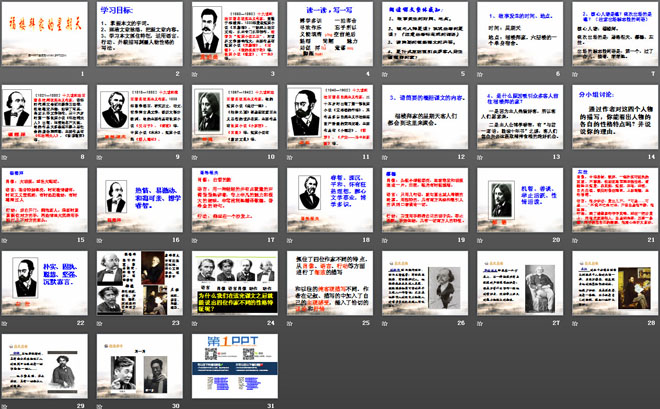Screen dimensions: 660x409
Task: Select slide 18 thumbnail
Action: 330,200
